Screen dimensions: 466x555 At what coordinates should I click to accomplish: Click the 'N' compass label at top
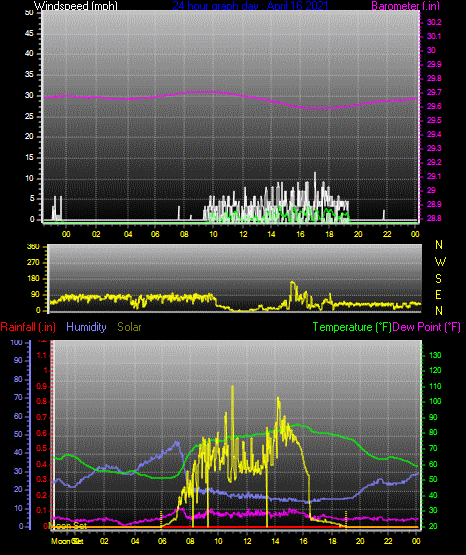point(439,245)
